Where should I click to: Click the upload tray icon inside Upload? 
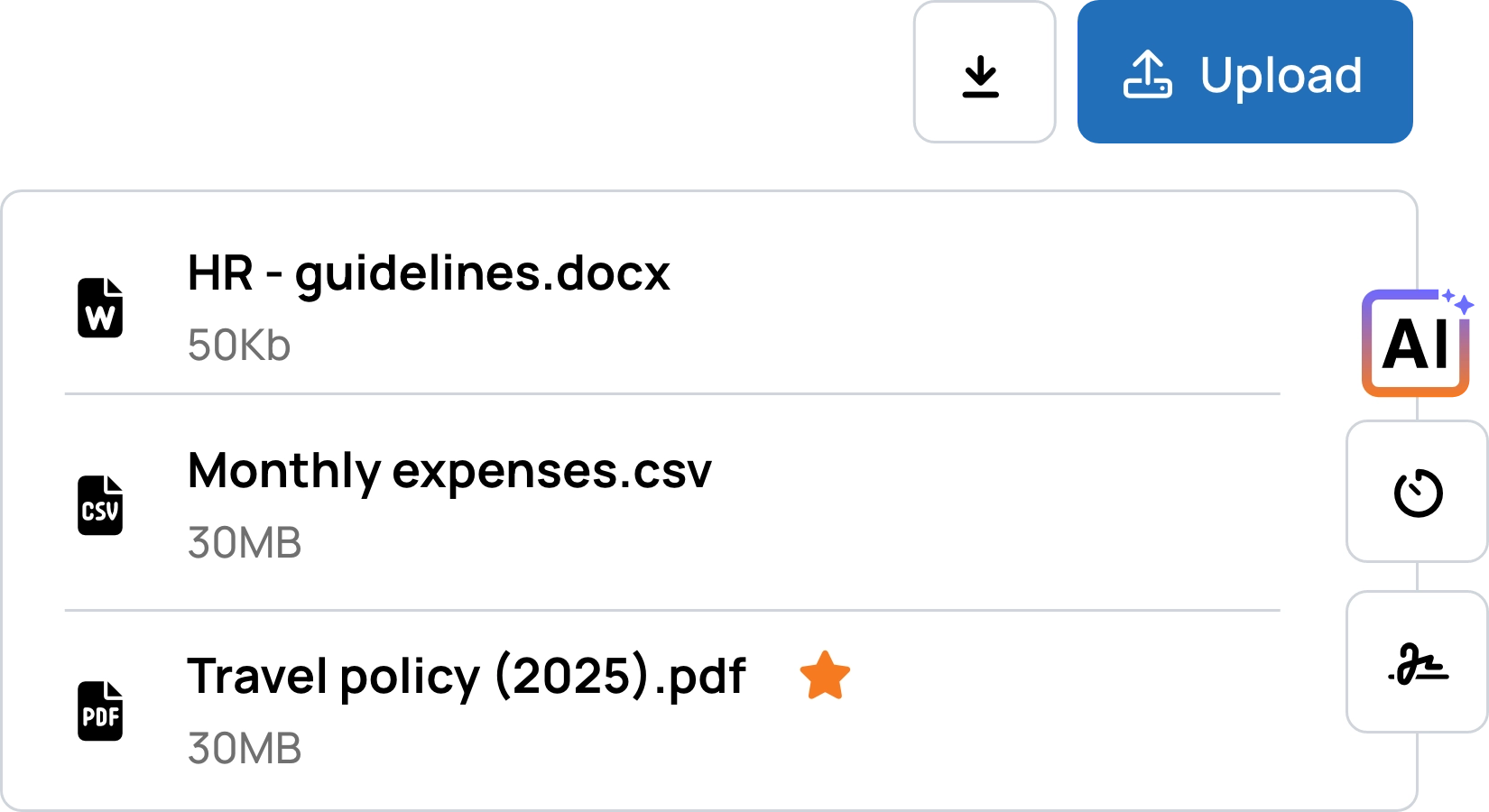1147,75
